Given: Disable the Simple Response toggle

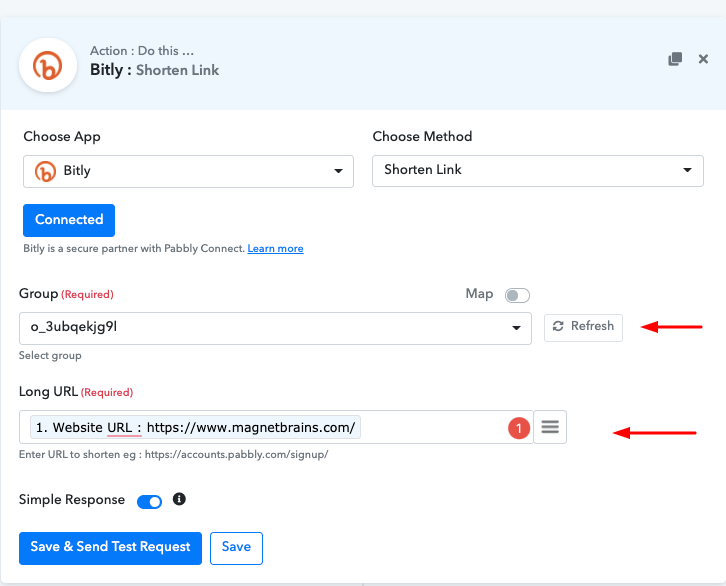Looking at the screenshot, I should point(149,501).
